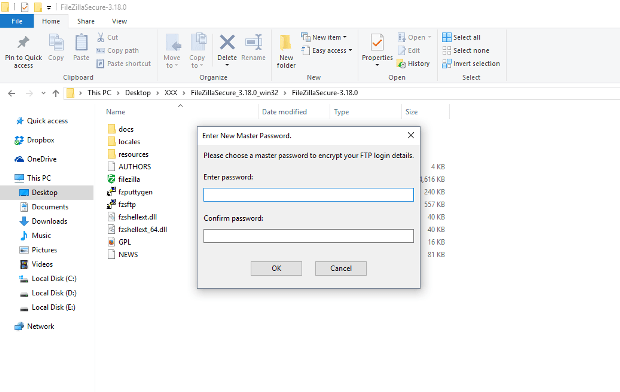
Task: Select Local Disk (C:)
Action: (48, 278)
